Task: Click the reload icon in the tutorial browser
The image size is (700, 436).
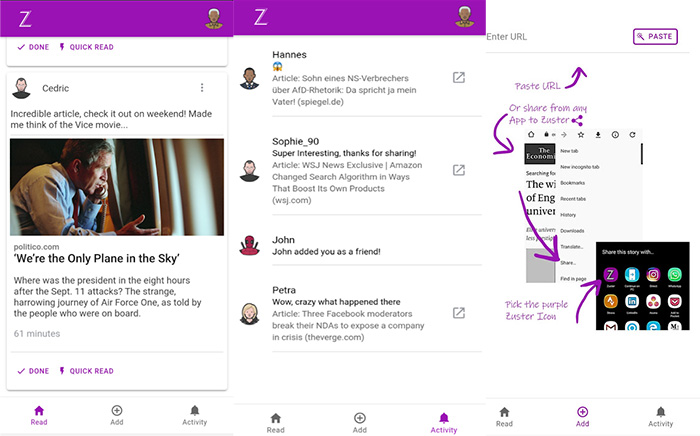Action: (x=632, y=134)
